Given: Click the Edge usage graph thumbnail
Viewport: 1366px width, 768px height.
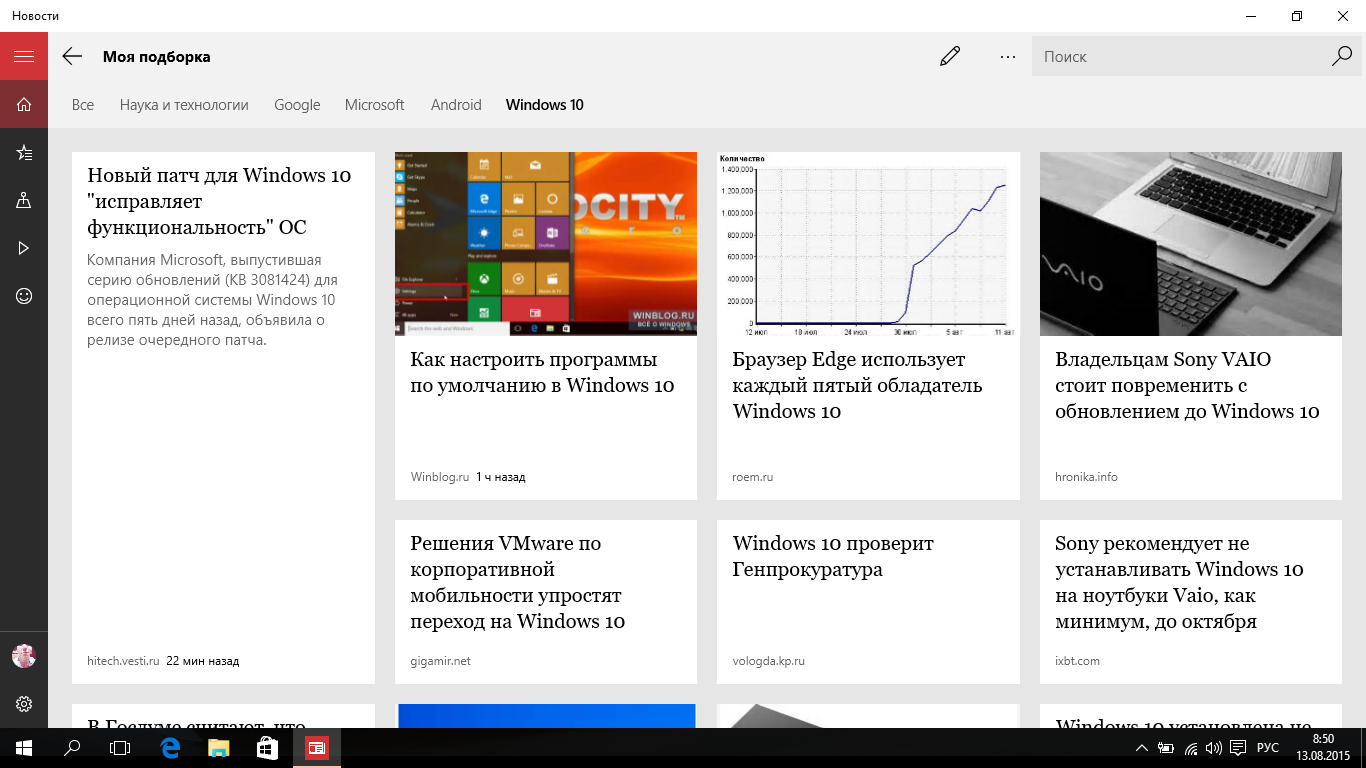Looking at the screenshot, I should [x=868, y=244].
